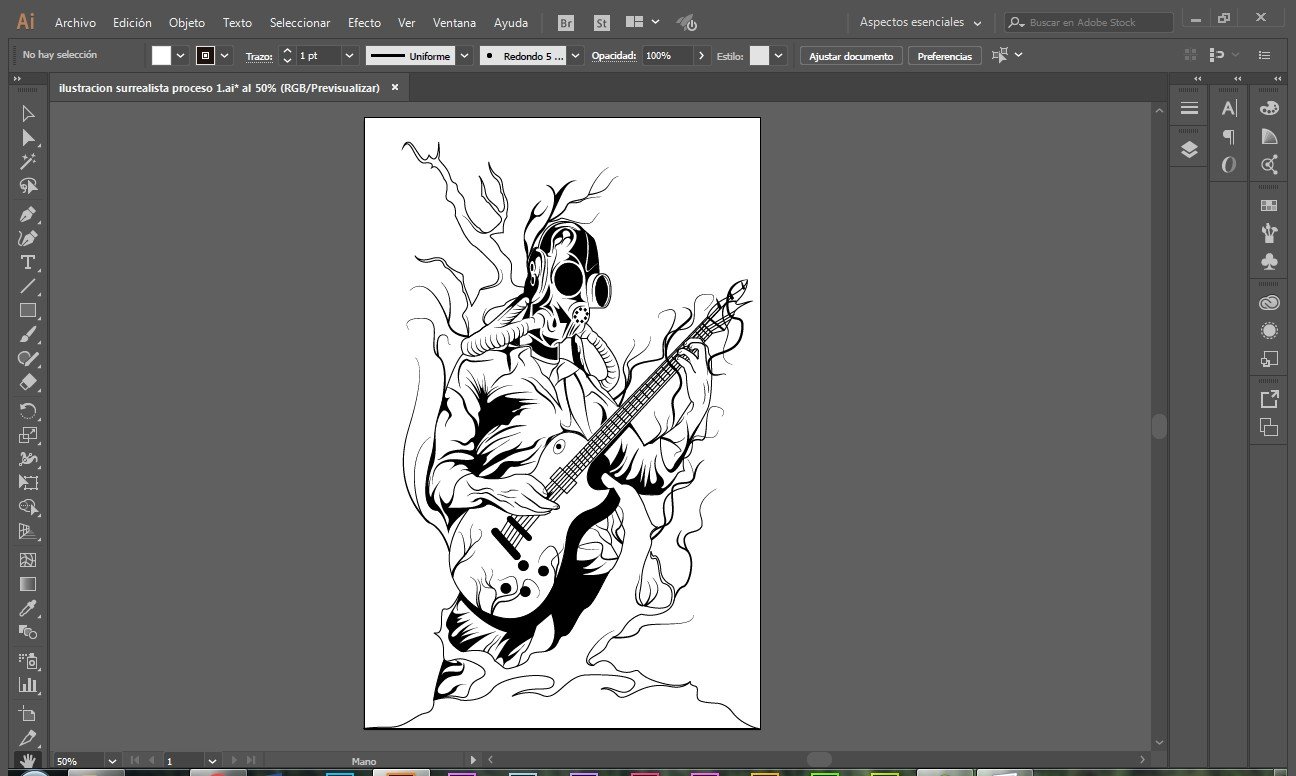Choose the Artboard tool

(x=28, y=714)
